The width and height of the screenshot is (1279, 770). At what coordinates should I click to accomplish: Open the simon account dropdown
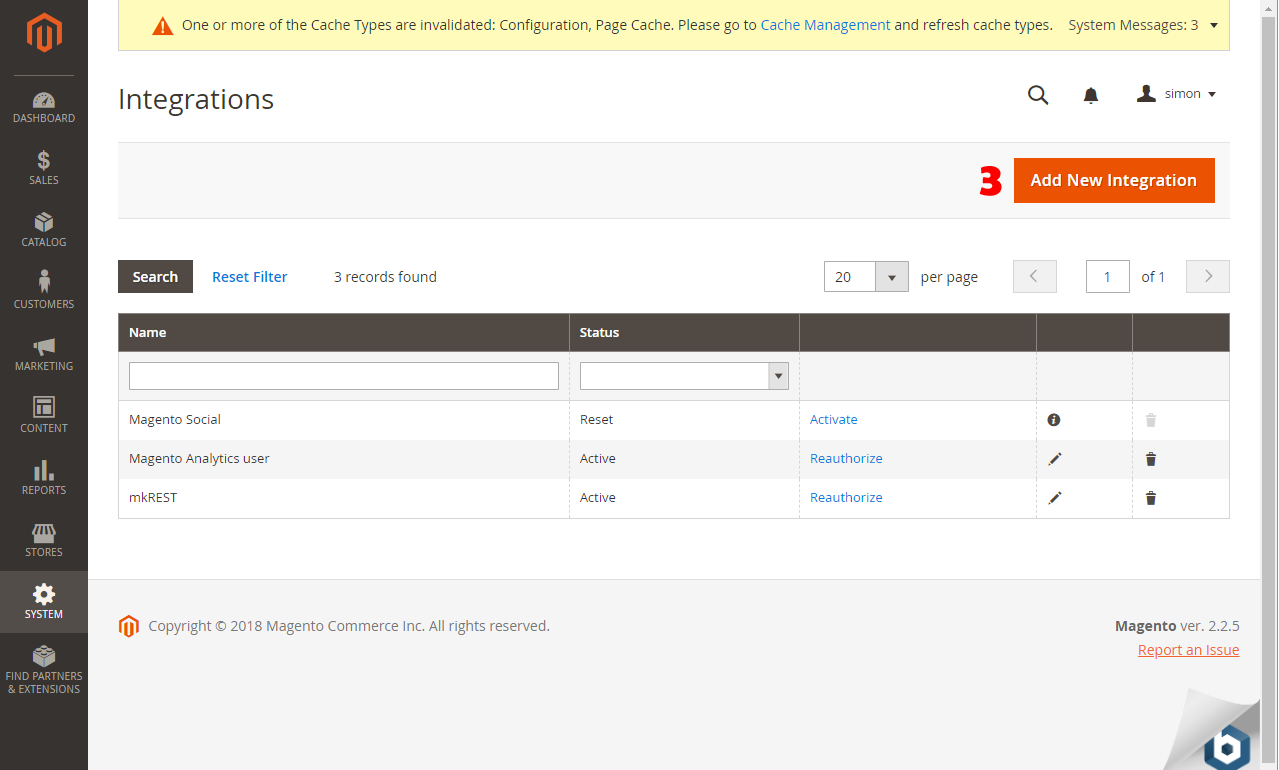pyautogui.click(x=1177, y=94)
